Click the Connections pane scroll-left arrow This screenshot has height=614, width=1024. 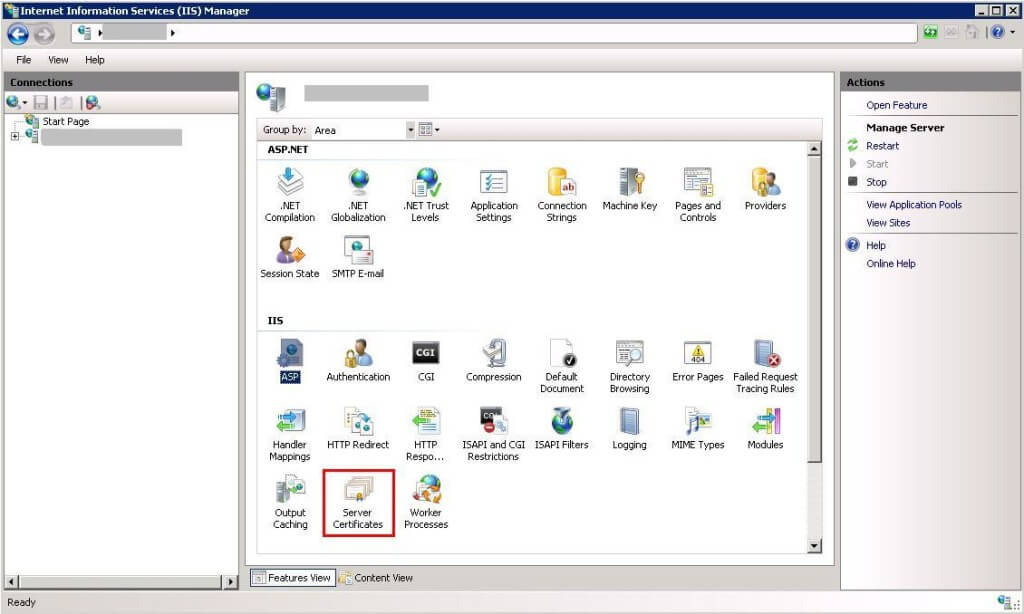tap(12, 581)
